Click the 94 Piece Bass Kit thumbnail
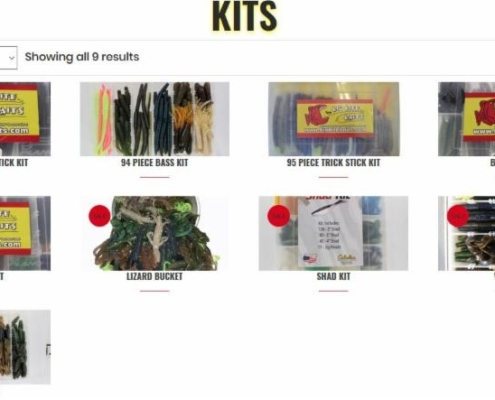495x400 pixels. (155, 119)
